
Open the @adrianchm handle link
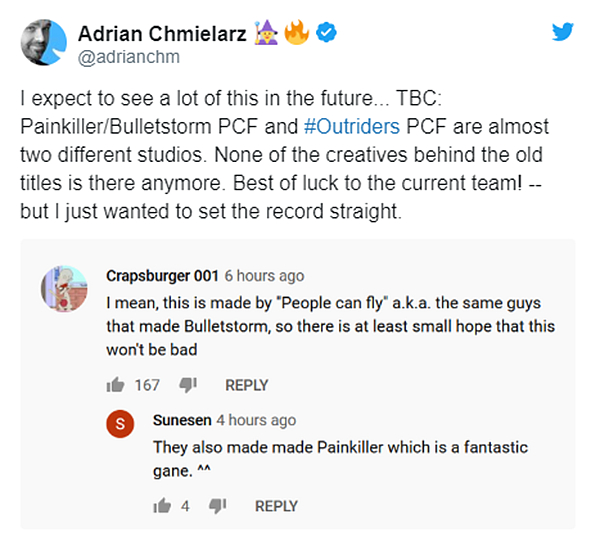[x=129, y=57]
